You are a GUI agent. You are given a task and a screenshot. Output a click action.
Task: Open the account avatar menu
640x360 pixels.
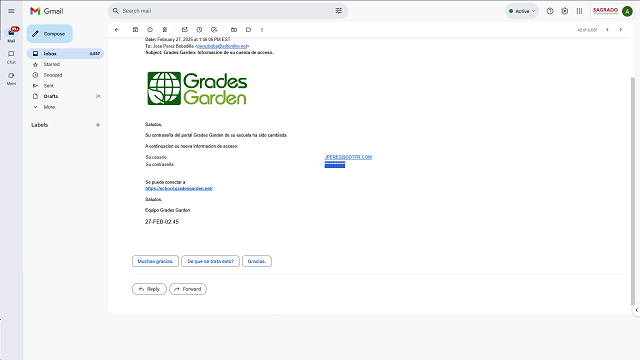(627, 11)
